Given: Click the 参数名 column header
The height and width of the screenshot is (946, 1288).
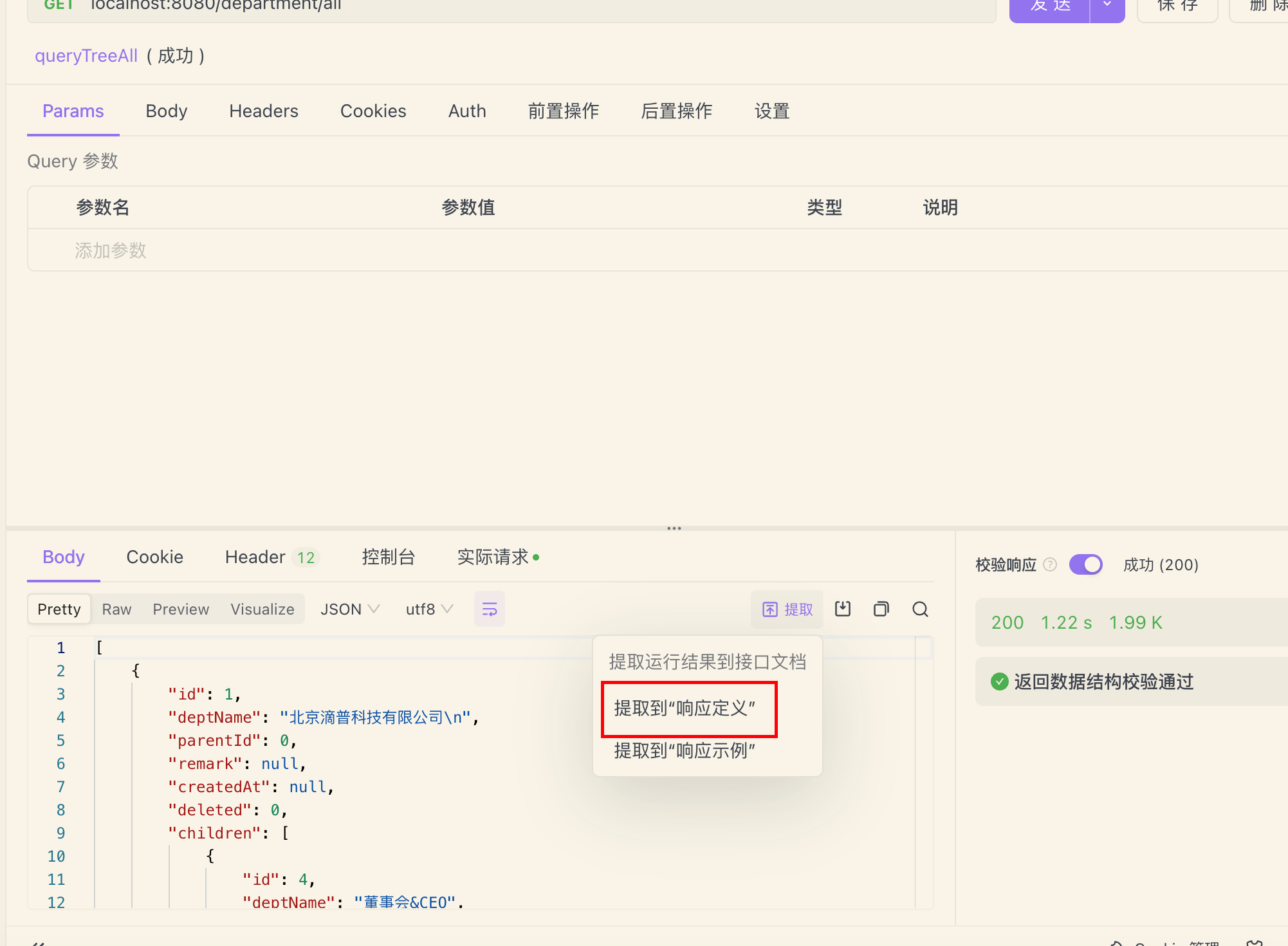Looking at the screenshot, I should click(103, 207).
